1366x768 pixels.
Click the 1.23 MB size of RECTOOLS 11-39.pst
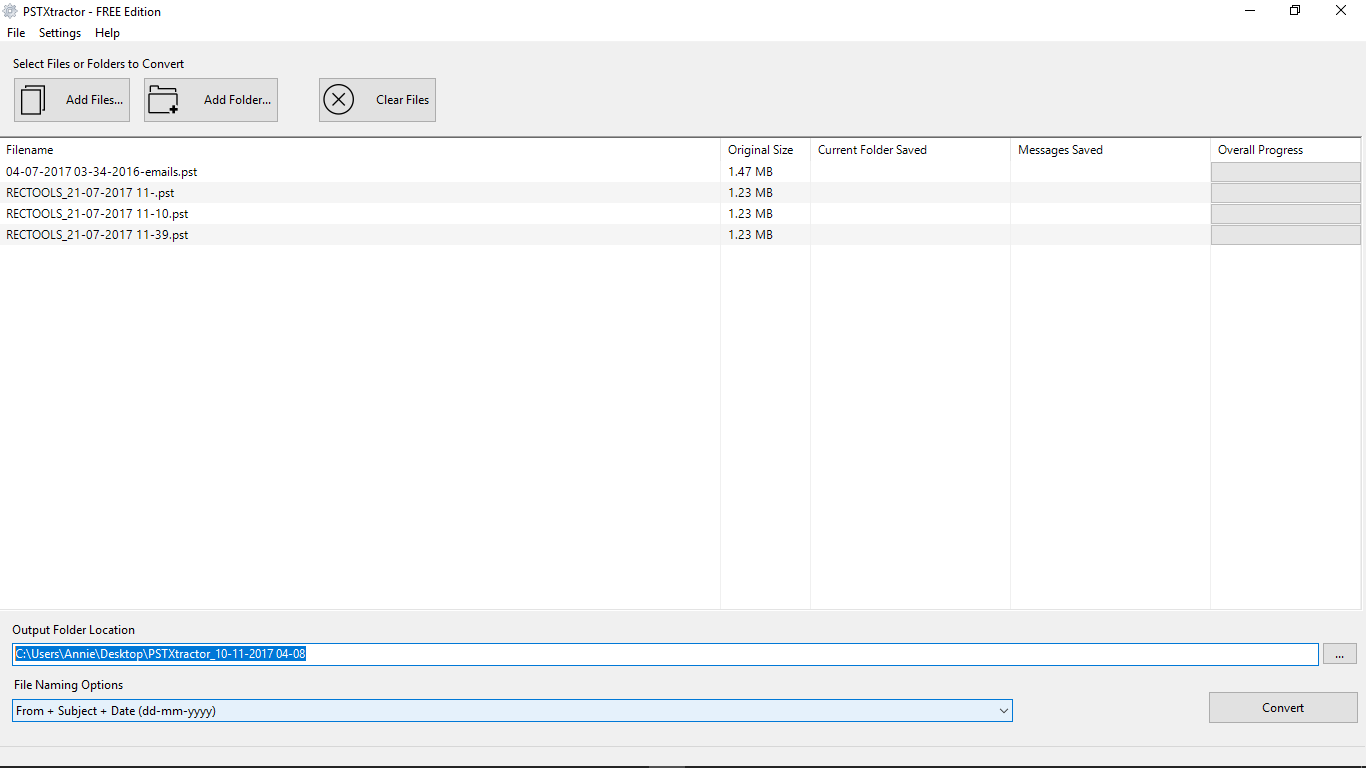(750, 235)
